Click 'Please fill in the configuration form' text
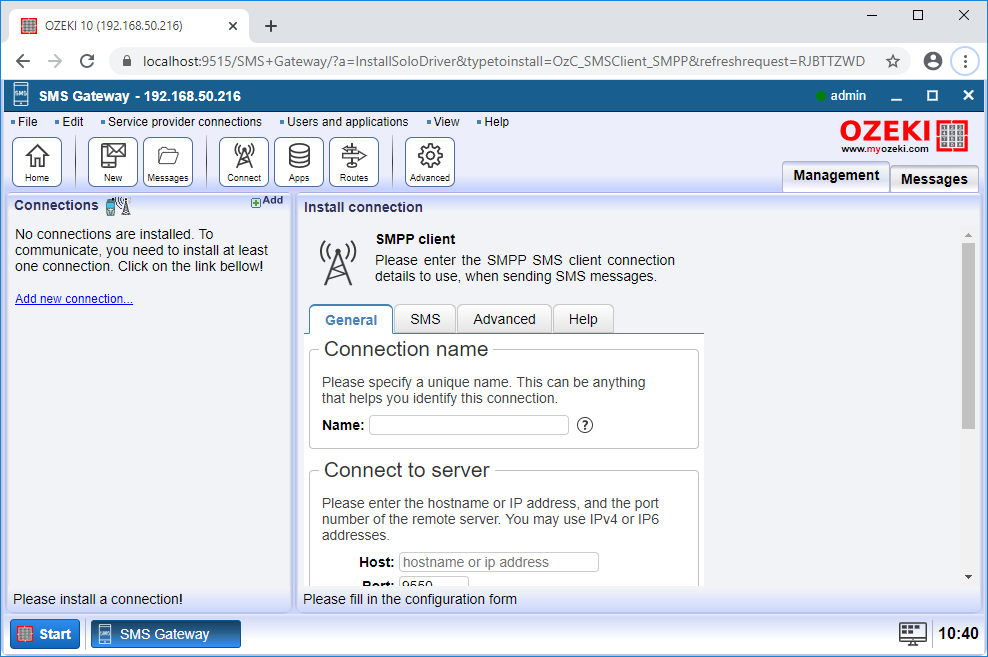The width and height of the screenshot is (988, 657). coord(410,599)
